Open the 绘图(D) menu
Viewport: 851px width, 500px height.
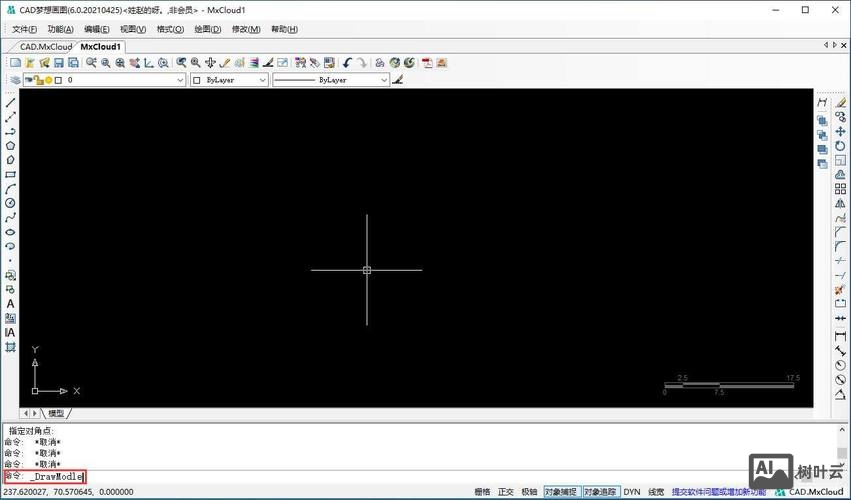(209, 29)
